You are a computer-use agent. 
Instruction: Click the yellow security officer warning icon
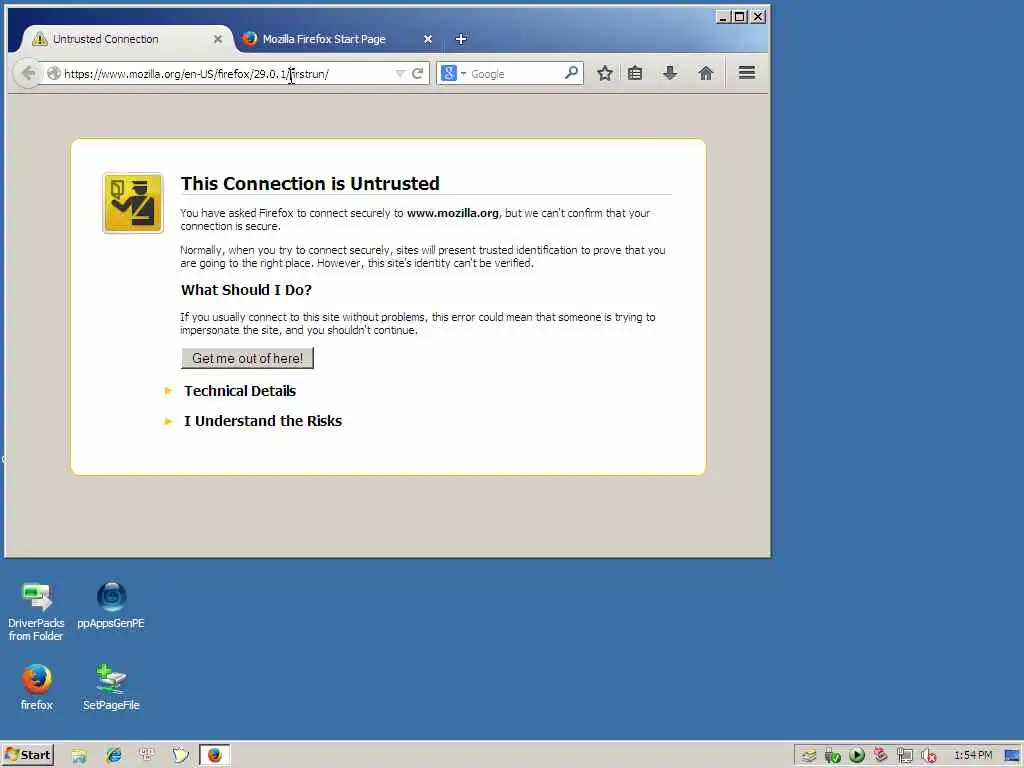pos(133,203)
